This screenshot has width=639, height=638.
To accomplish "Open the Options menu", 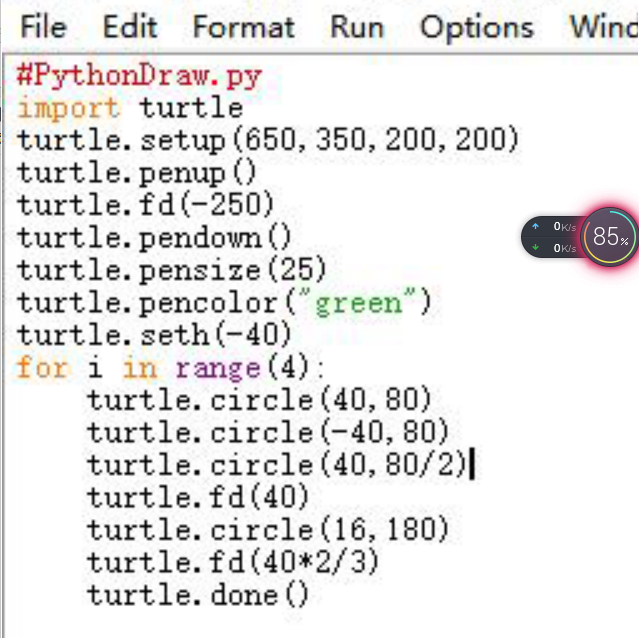I will pyautogui.click(x=477, y=27).
